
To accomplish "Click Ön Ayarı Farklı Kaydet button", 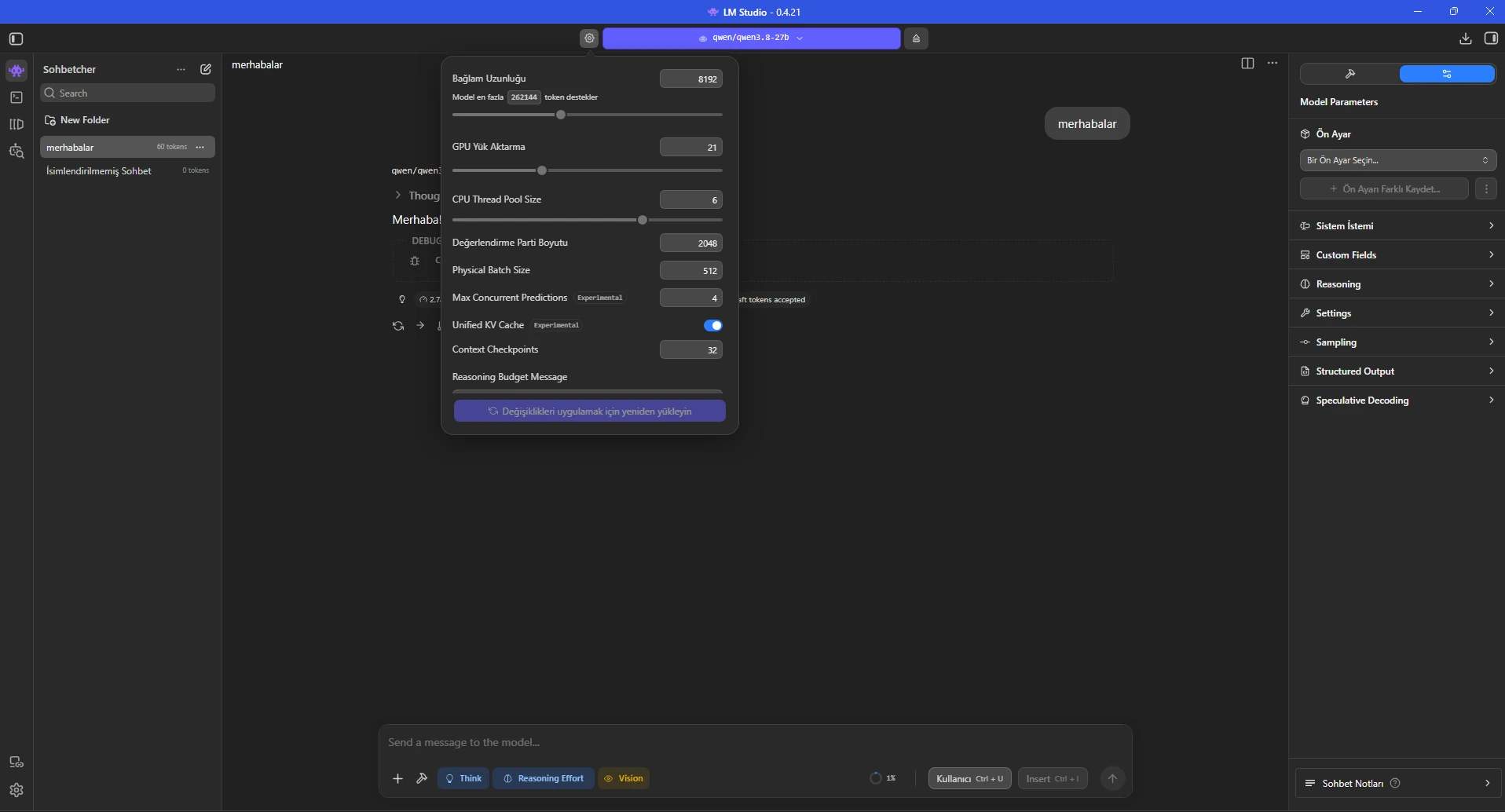I will (1384, 188).
